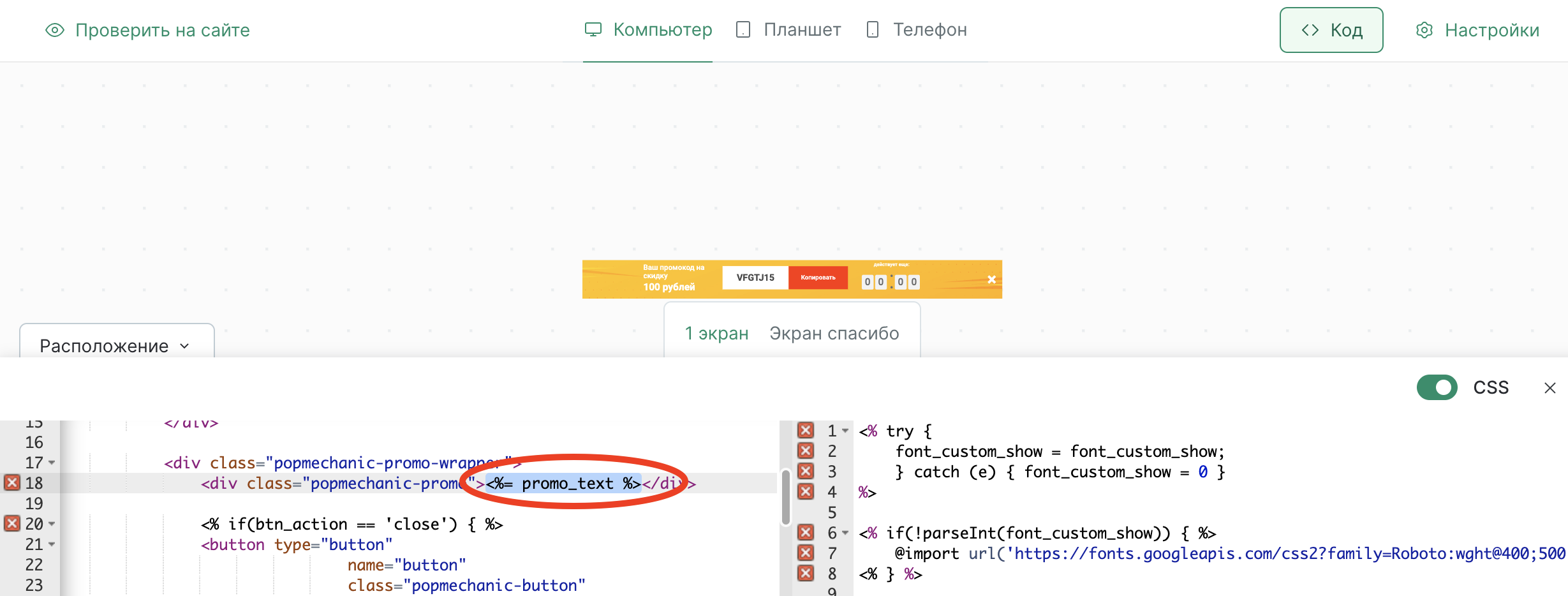This screenshot has width=1568, height=596.
Task: Click the error icon on CSS line 2
Action: 806,451
